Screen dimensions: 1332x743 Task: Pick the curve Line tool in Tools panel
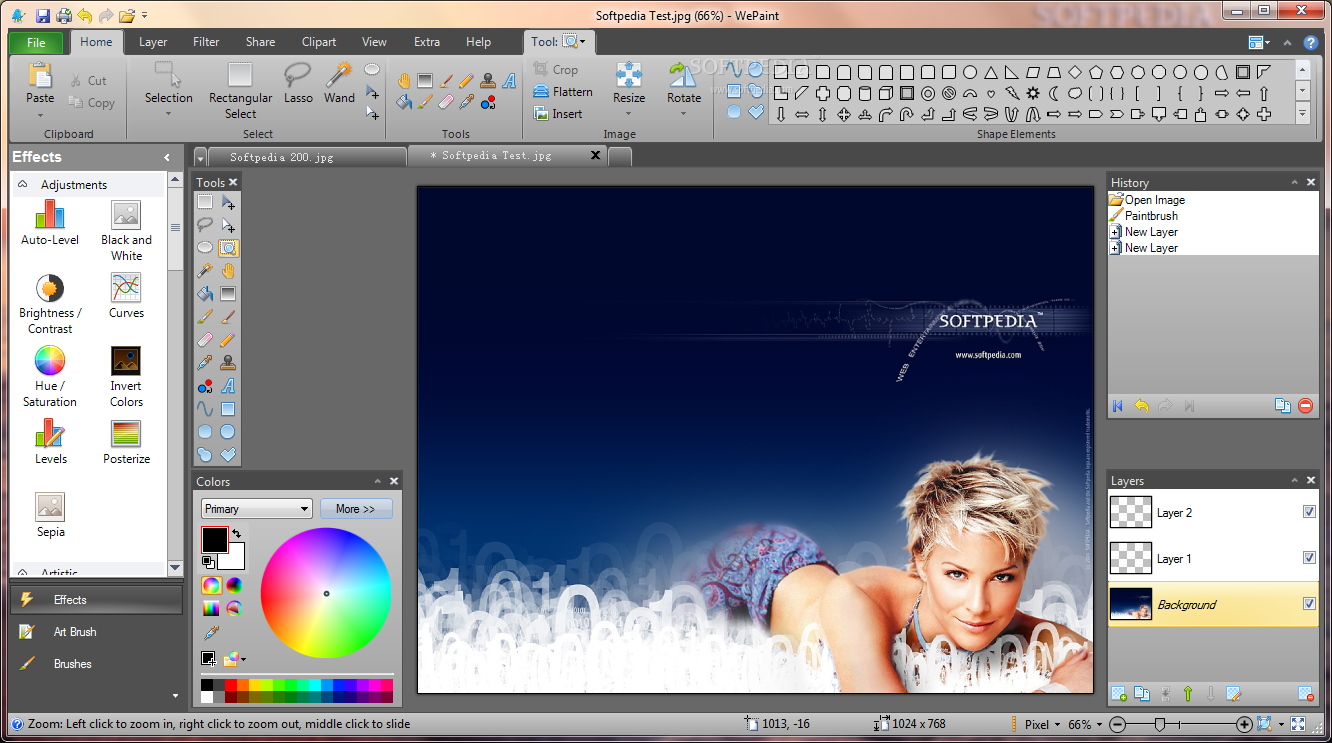(205, 409)
